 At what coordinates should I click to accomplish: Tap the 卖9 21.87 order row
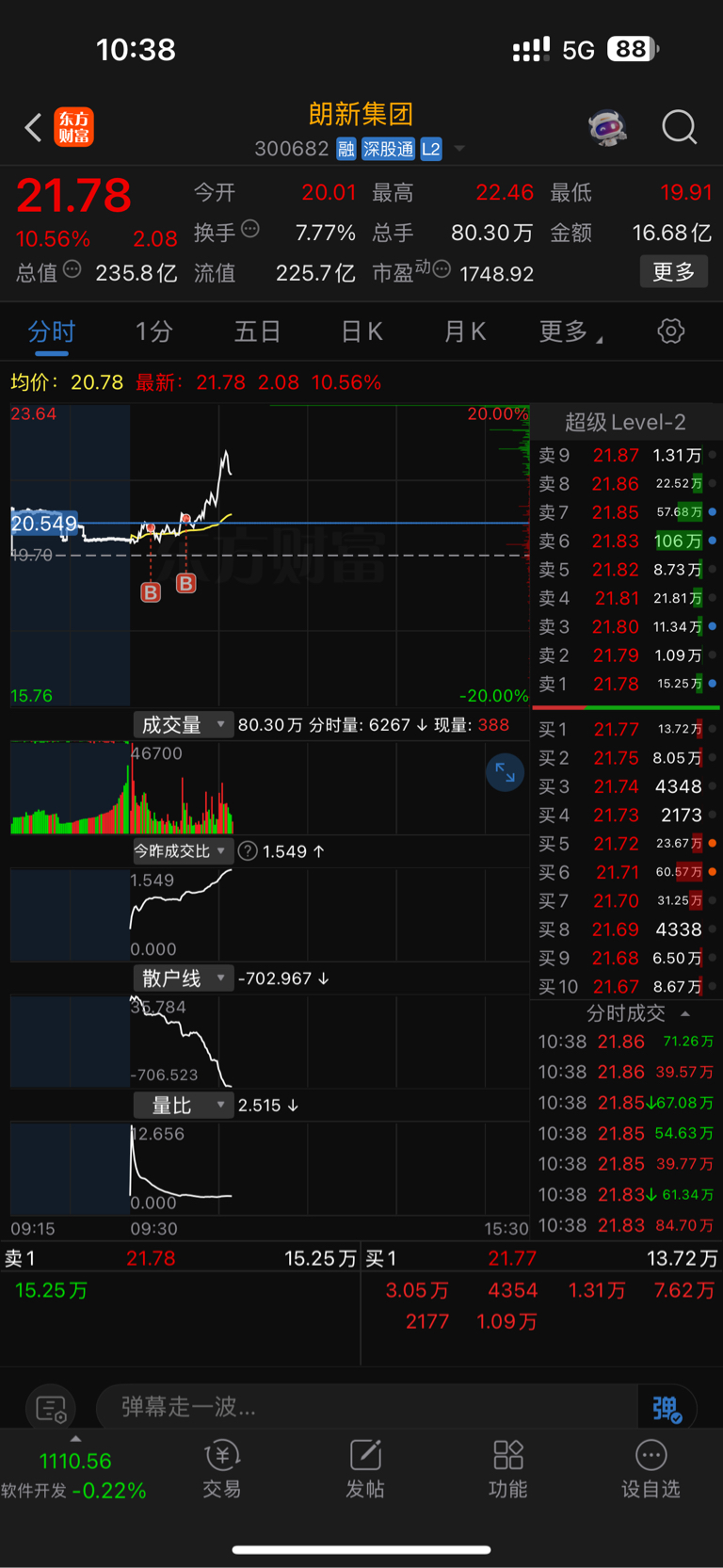click(x=626, y=456)
